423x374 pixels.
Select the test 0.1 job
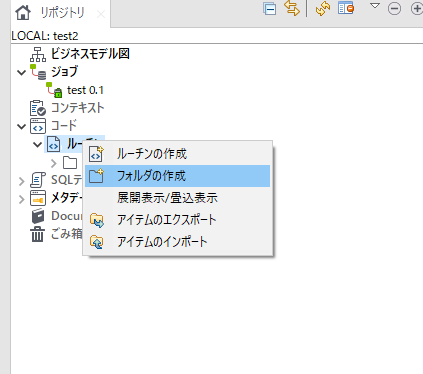click(85, 90)
